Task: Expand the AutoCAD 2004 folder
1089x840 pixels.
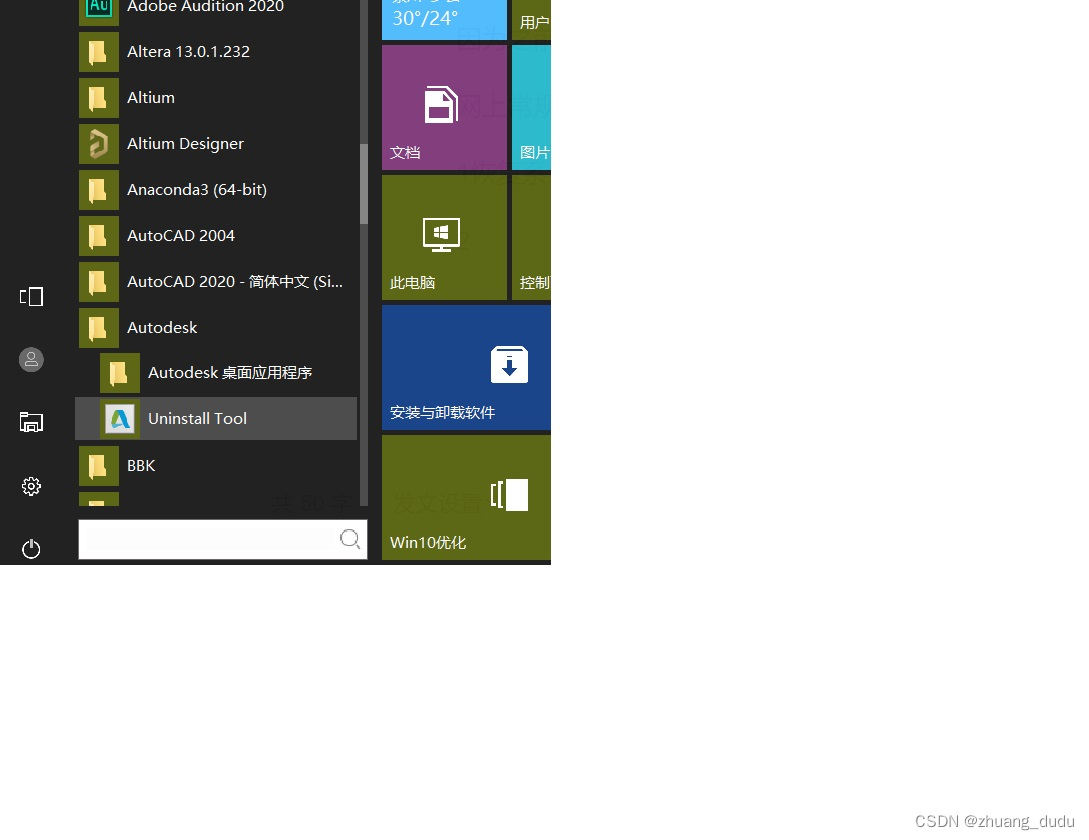Action: click(x=216, y=236)
